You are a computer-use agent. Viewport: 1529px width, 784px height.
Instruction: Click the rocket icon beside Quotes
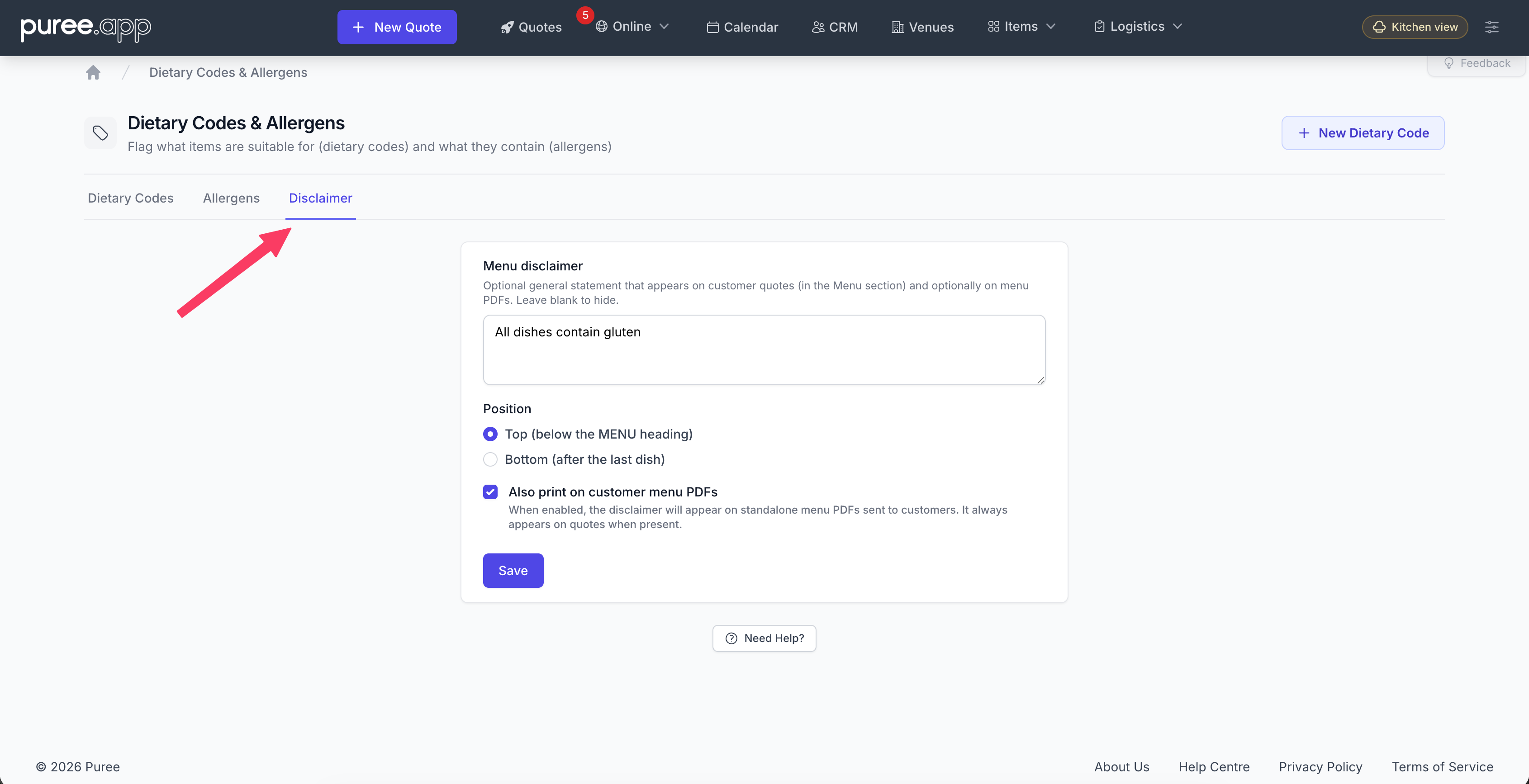507,27
